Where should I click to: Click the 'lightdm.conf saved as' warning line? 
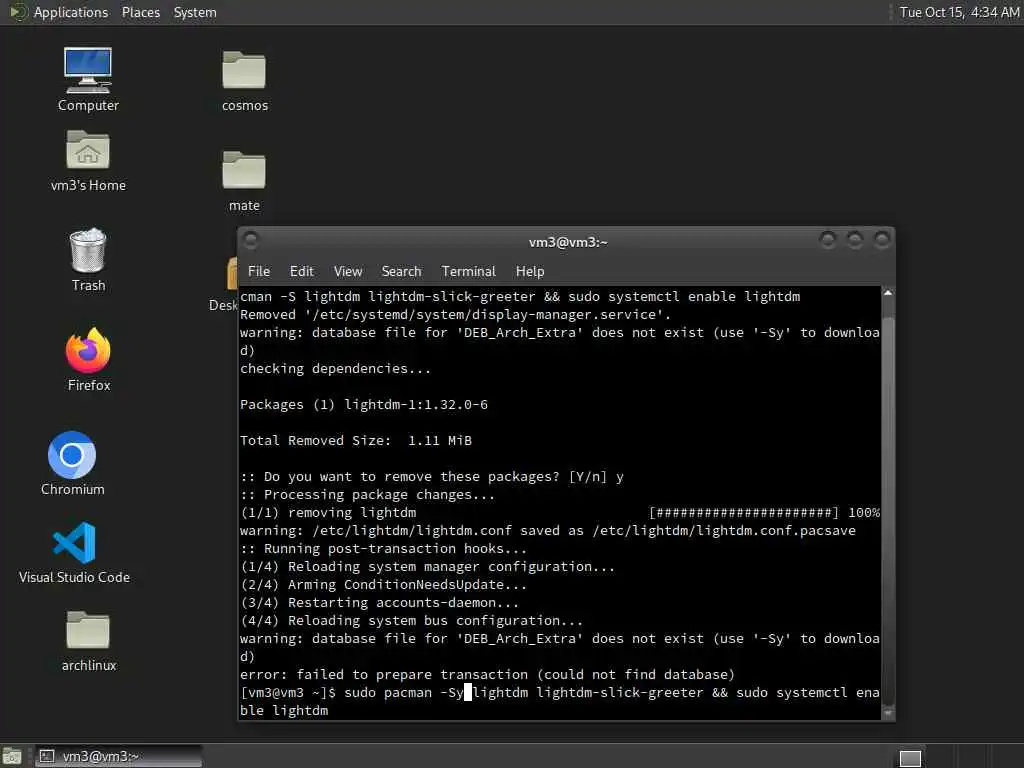tap(547, 530)
